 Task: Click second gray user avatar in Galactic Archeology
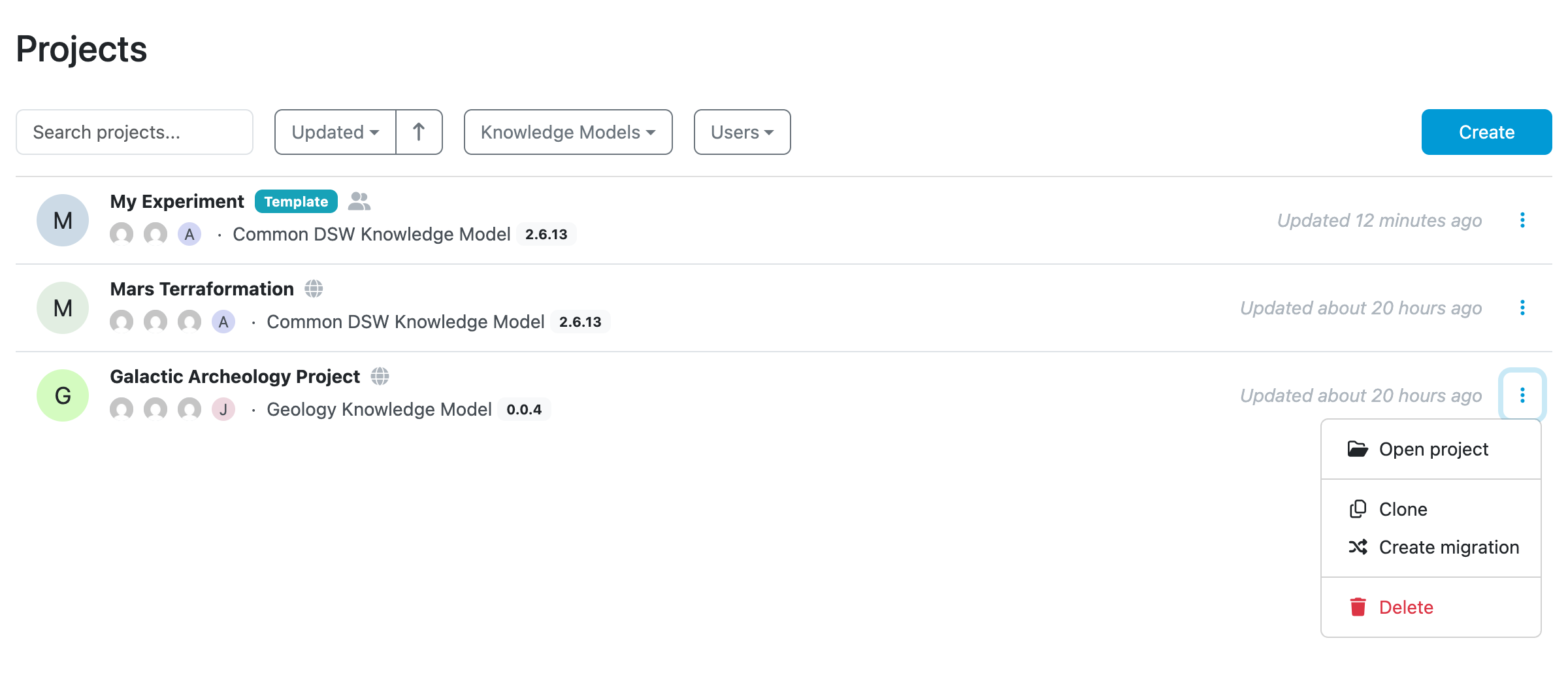coord(155,409)
